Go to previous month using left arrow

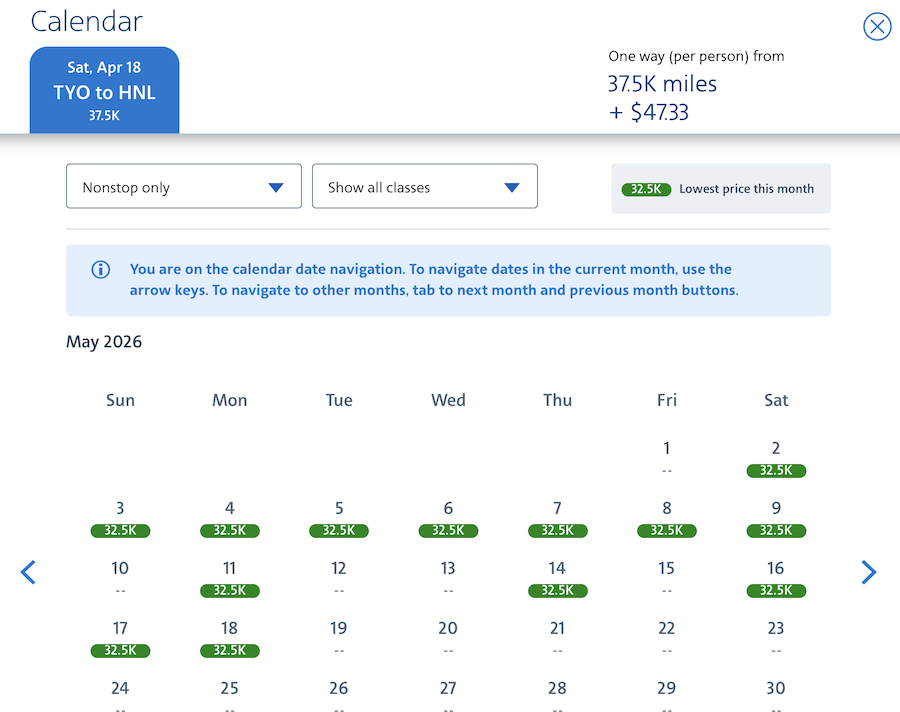point(28,572)
